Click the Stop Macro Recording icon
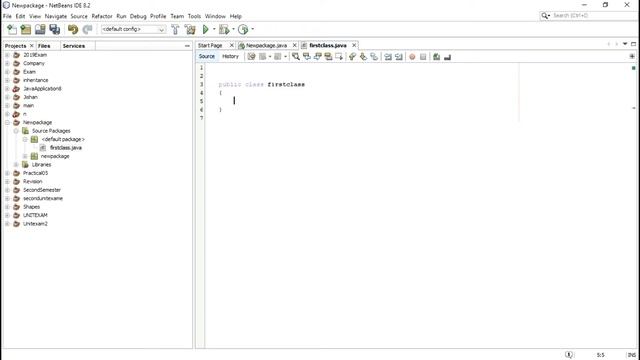 tap(423, 57)
